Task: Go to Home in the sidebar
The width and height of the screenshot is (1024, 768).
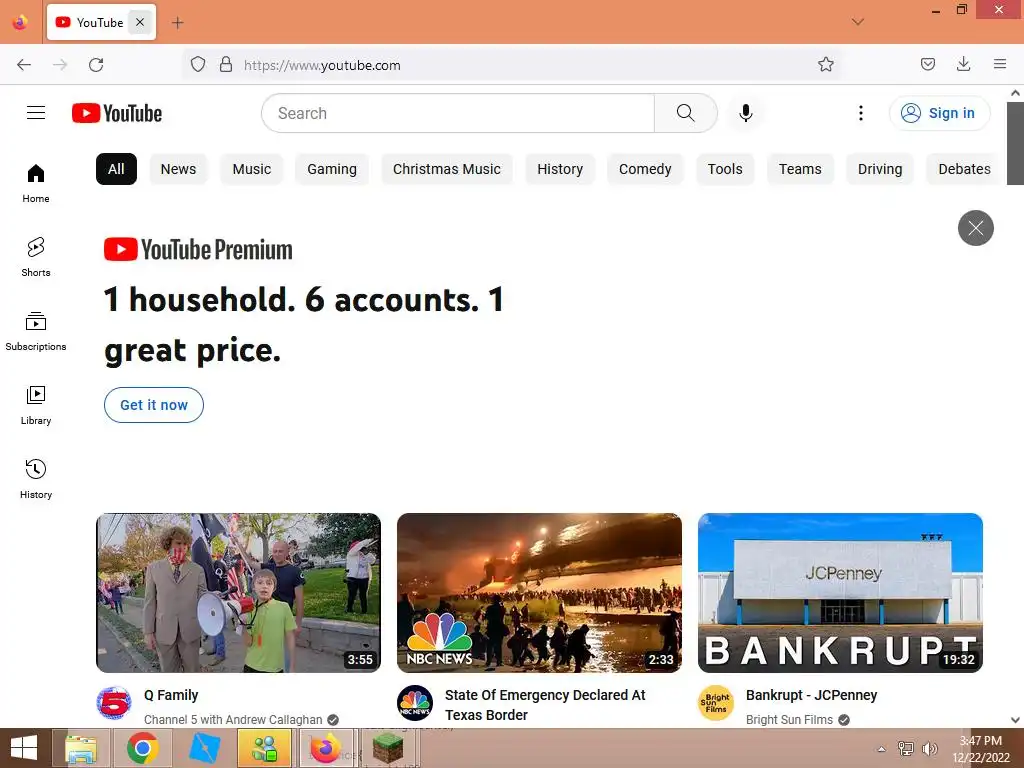Action: click(36, 184)
